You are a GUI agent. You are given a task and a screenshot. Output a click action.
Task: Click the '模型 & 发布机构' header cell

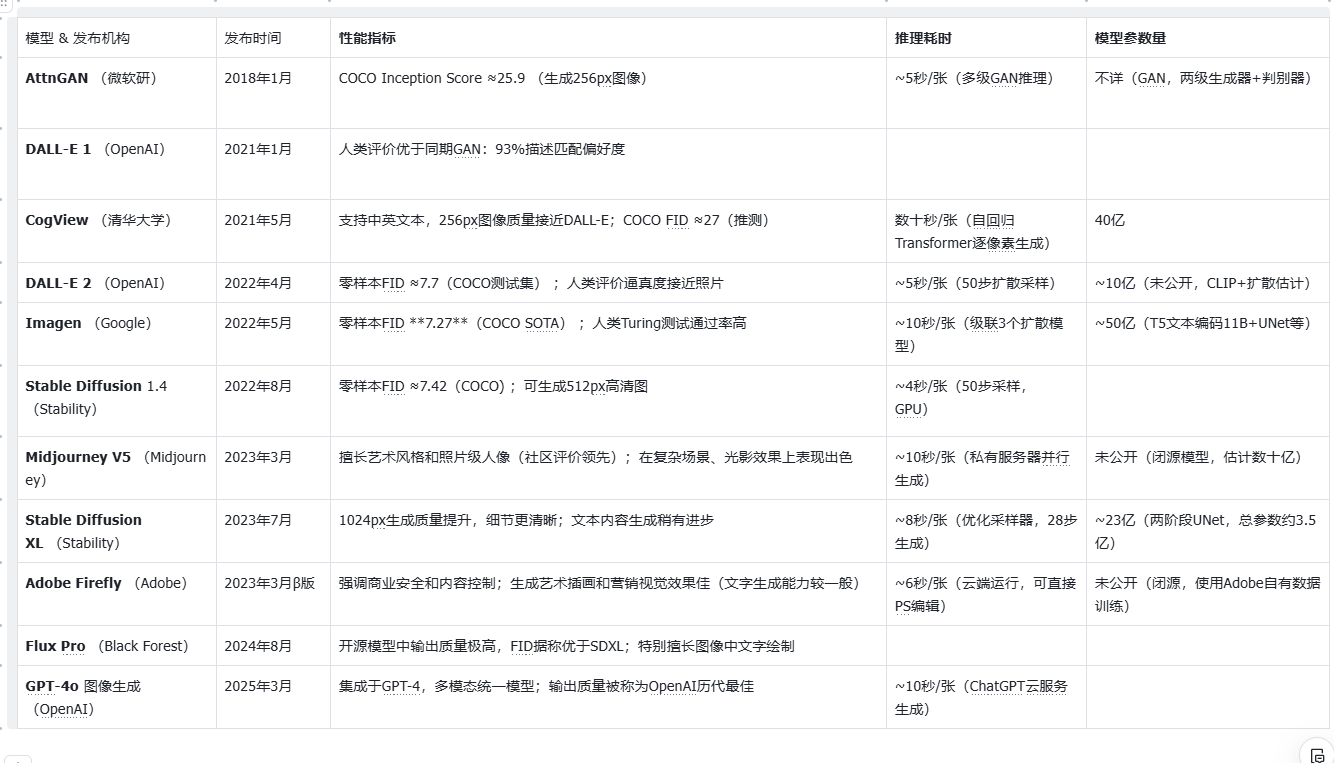117,38
